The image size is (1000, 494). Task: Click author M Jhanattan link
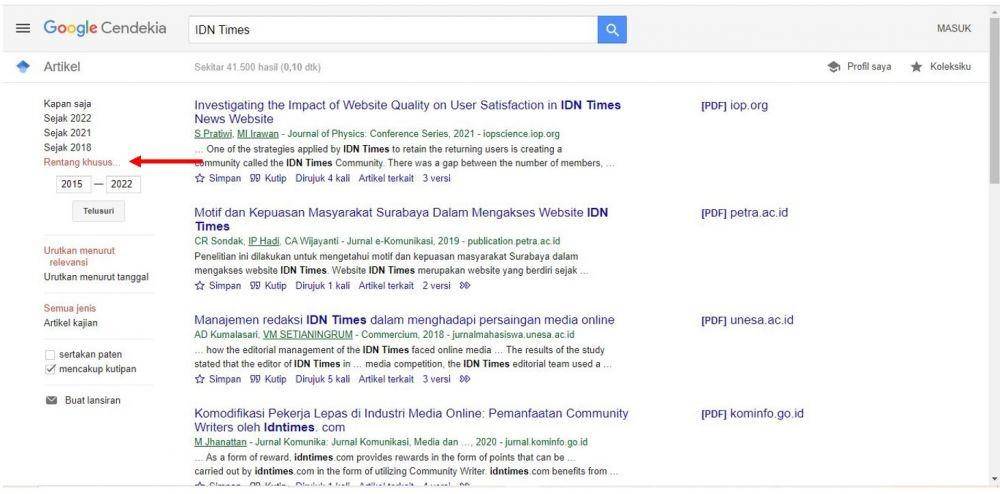point(220,442)
